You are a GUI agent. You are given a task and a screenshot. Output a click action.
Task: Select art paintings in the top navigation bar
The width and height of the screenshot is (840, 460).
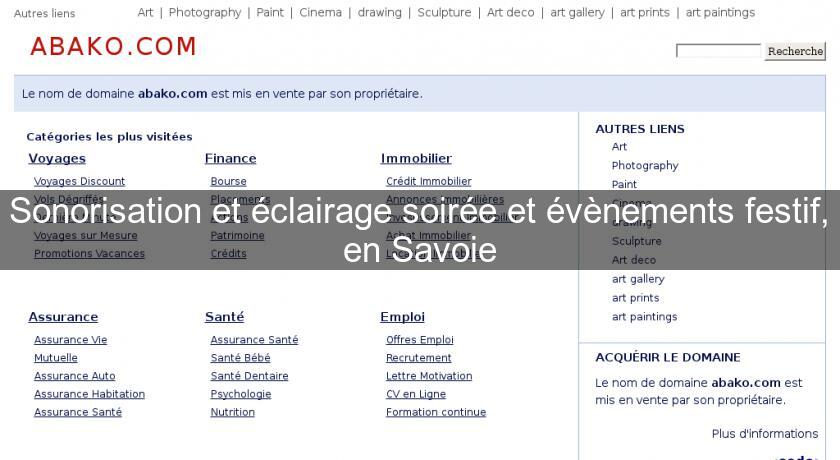coord(720,12)
